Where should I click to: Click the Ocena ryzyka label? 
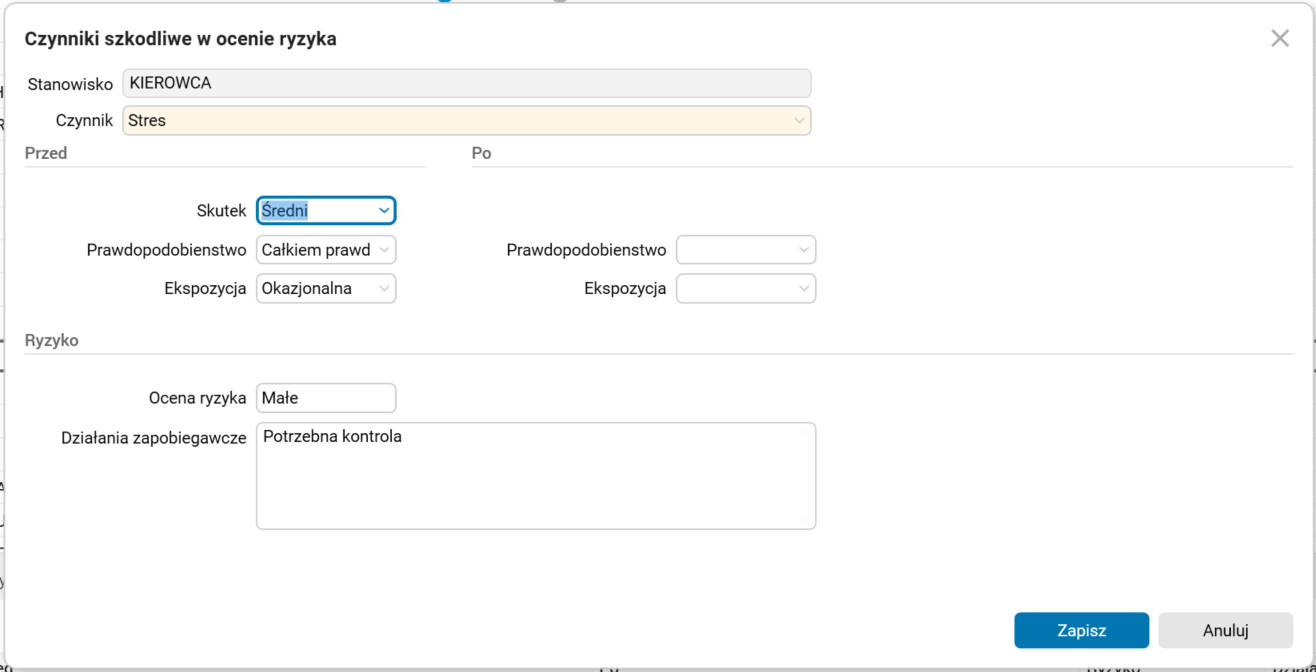[x=197, y=398]
